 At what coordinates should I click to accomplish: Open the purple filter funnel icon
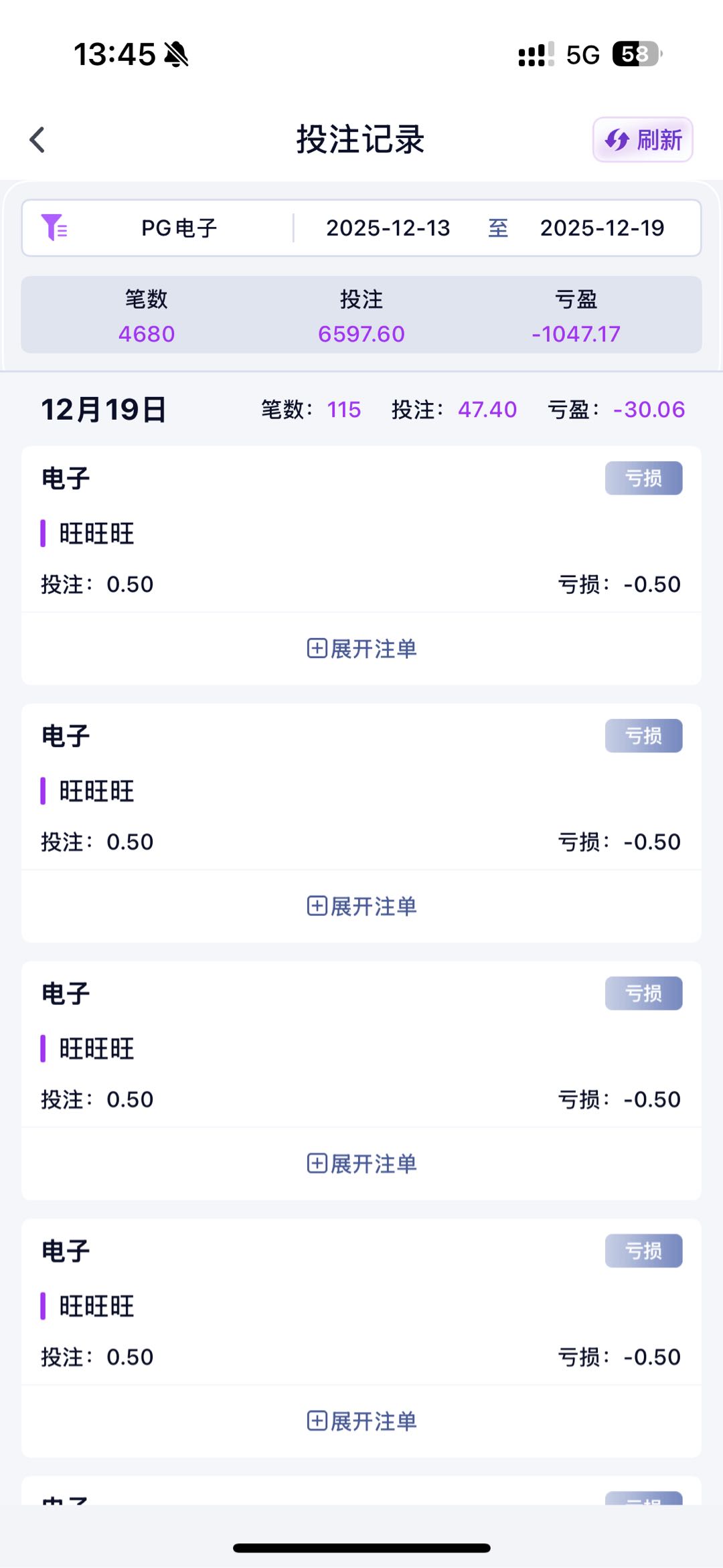pos(54,228)
